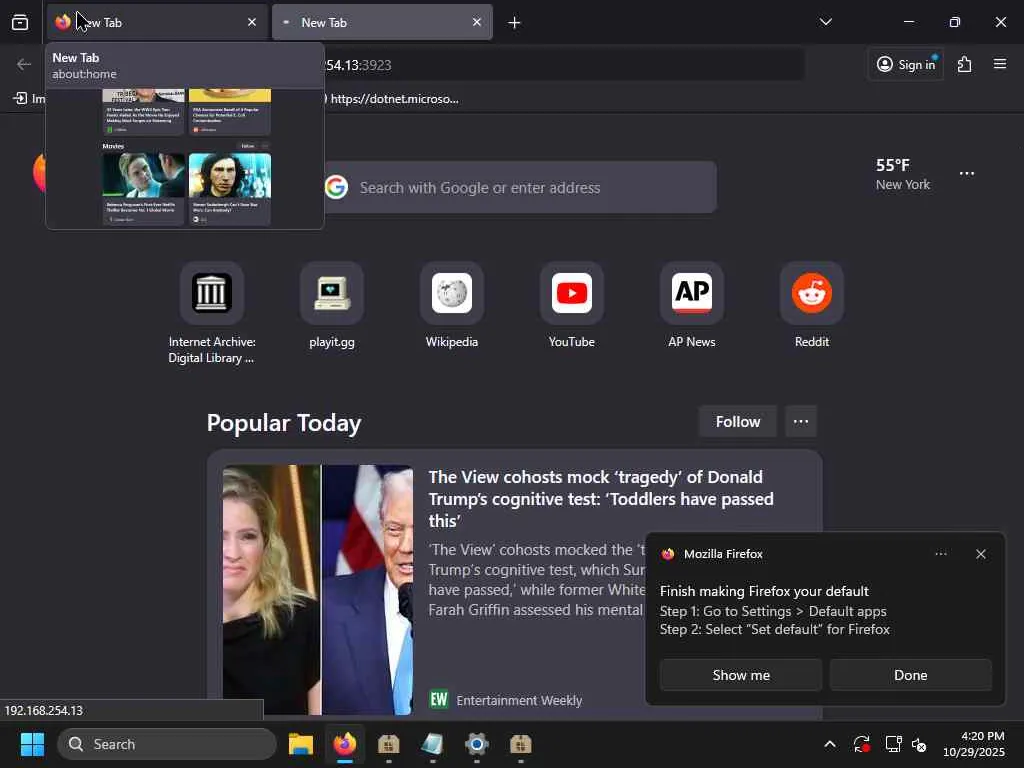Click Done in Firefox default prompt
The width and height of the screenshot is (1024, 768).
[x=910, y=675]
